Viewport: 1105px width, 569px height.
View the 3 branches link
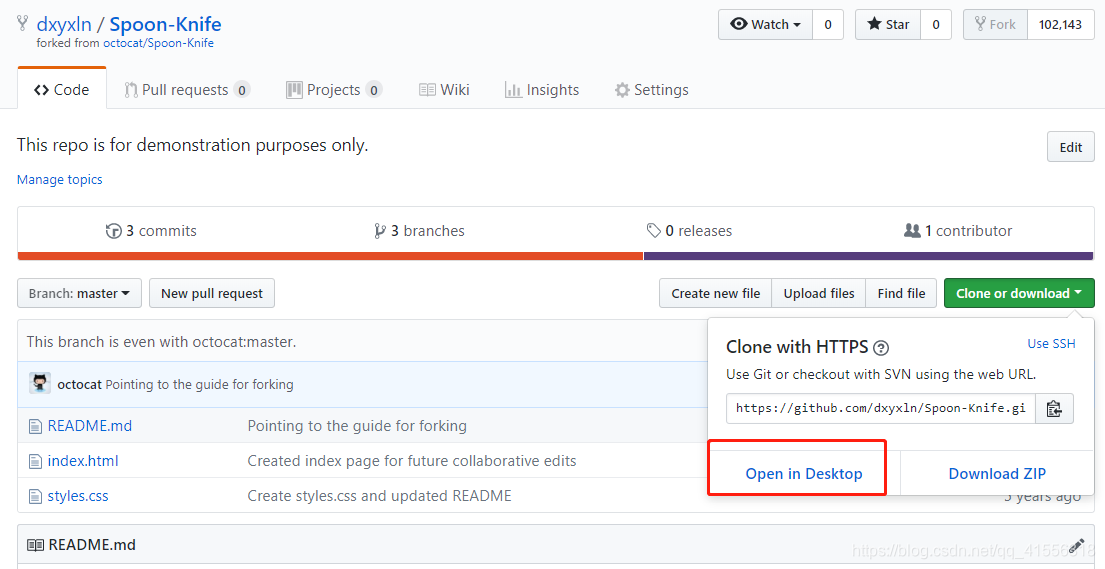point(419,231)
